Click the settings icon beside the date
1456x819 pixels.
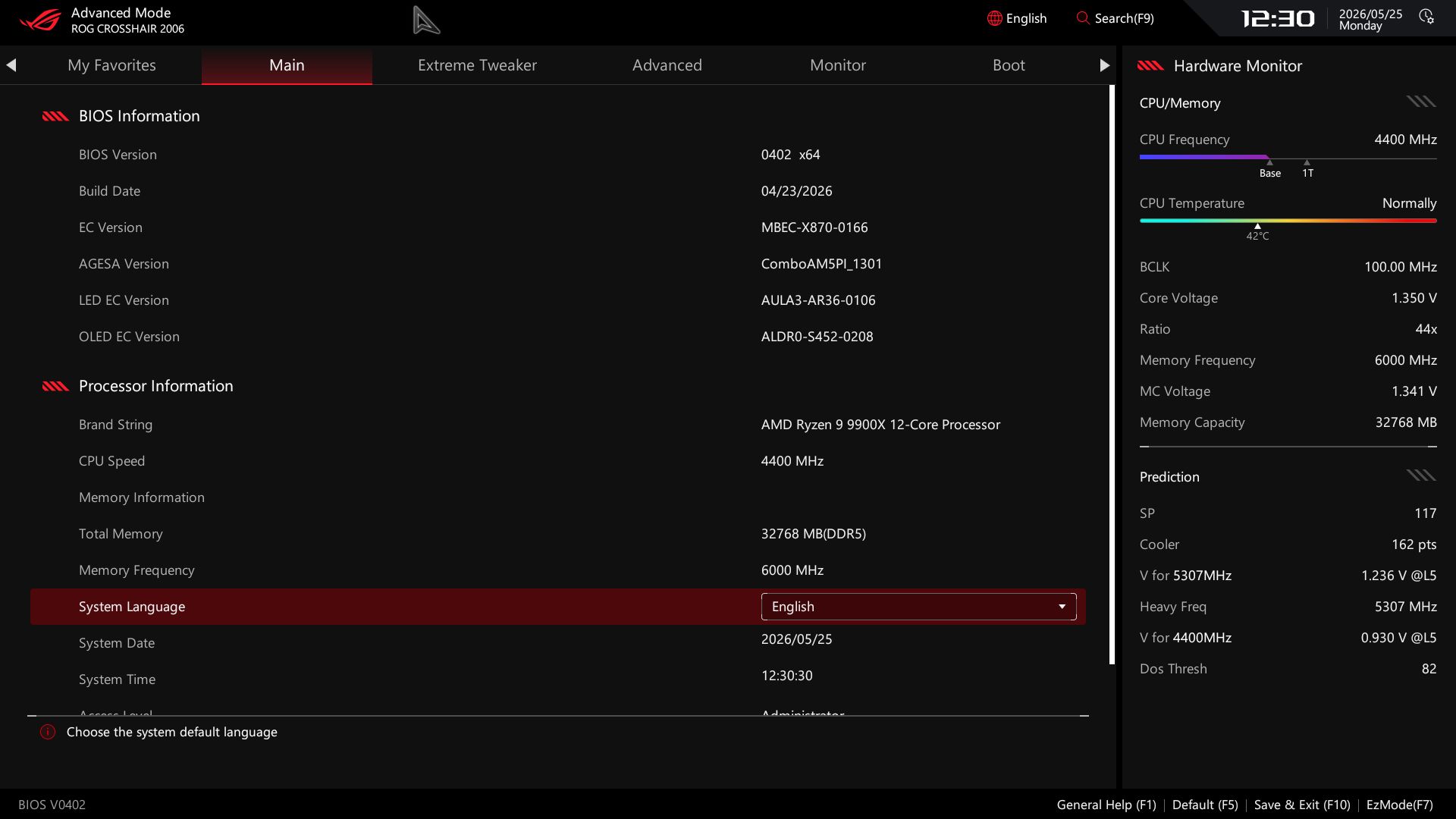1426,17
